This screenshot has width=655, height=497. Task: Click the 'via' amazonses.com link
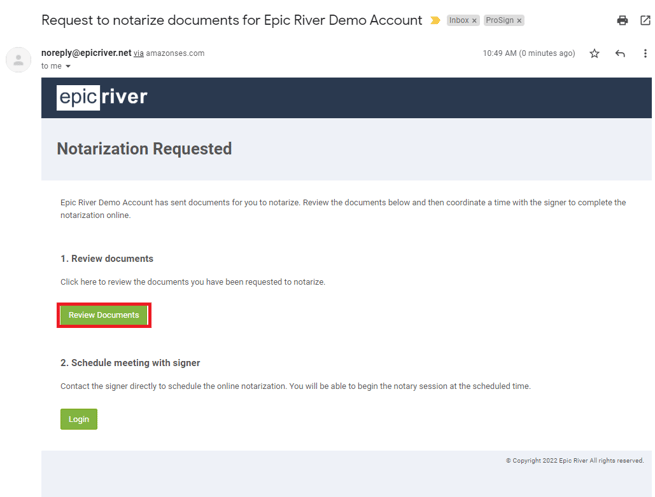(138, 53)
